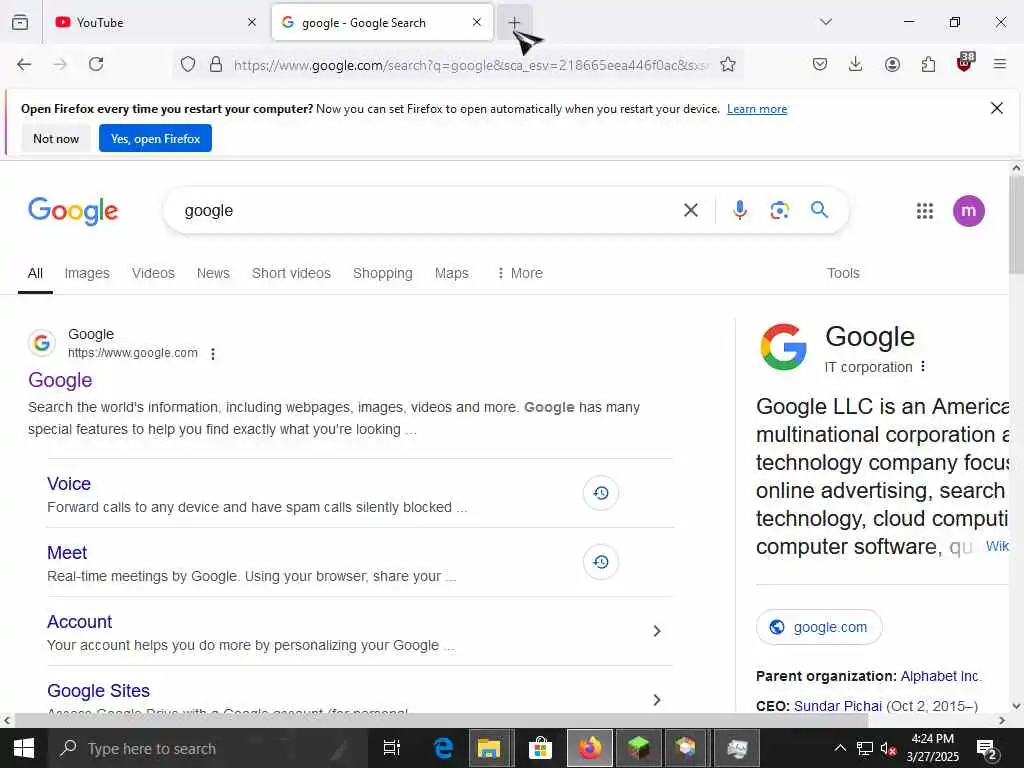Screen dimensions: 1024x768
Task: Search by image with Lens
Action: tap(780, 210)
